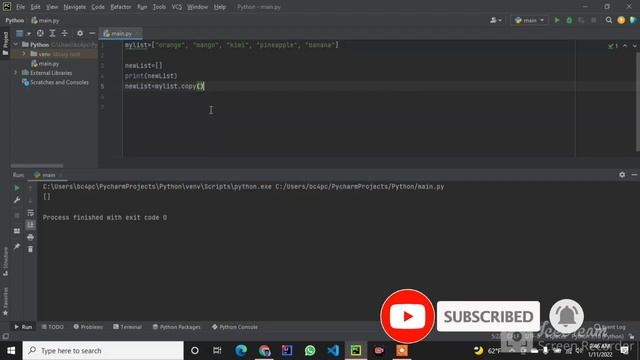Open Run panel settings gear

[622, 175]
